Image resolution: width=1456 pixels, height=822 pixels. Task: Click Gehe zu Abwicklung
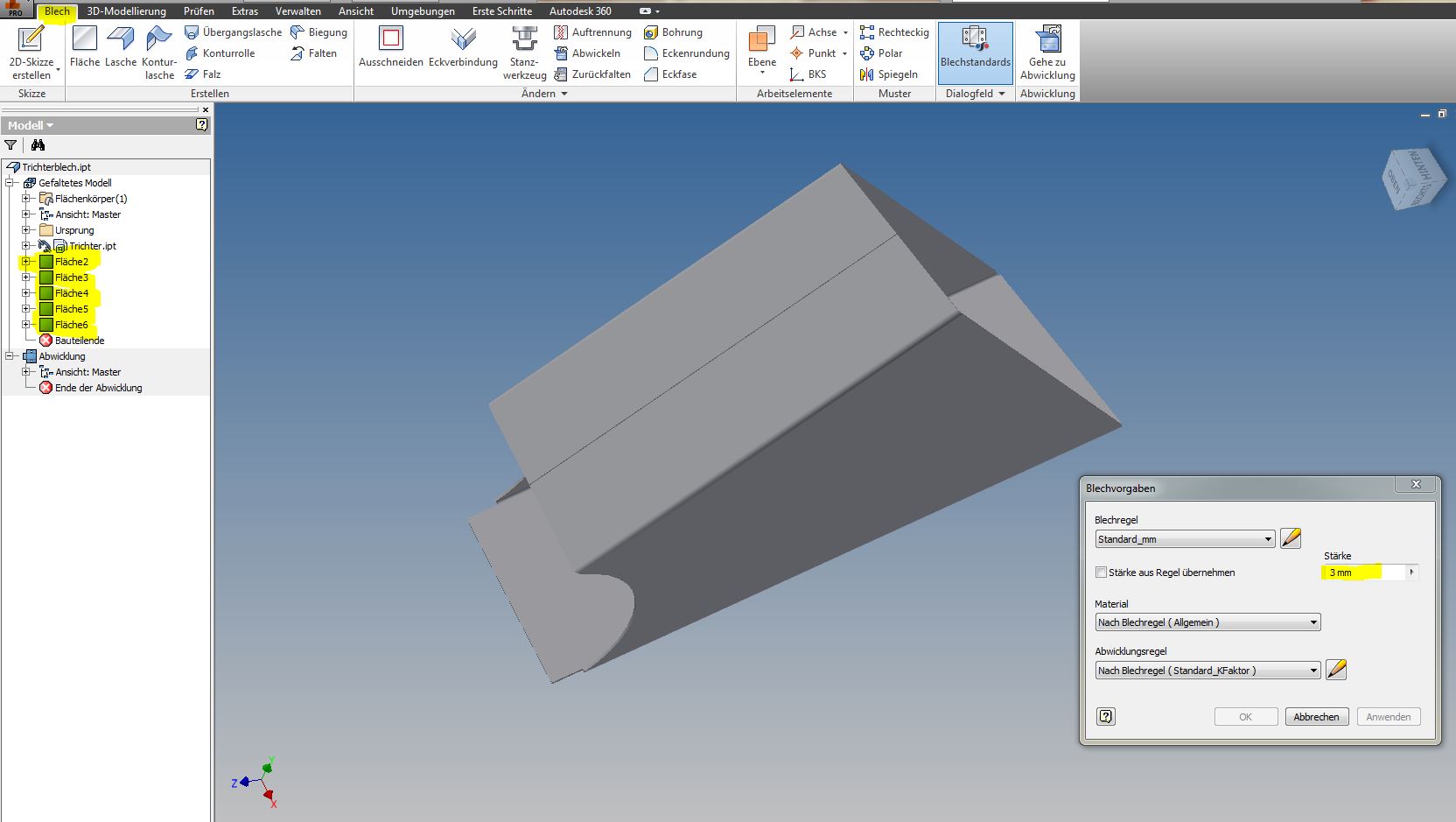[1047, 53]
